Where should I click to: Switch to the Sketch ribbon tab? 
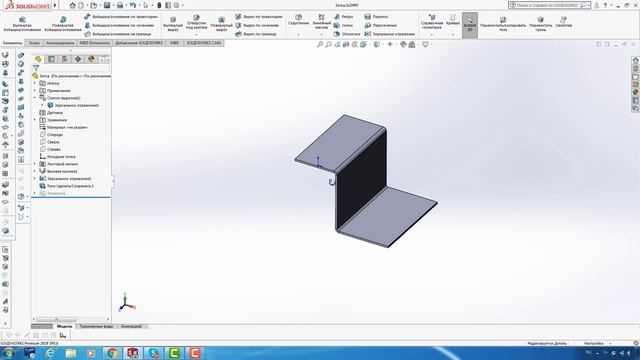(x=34, y=43)
